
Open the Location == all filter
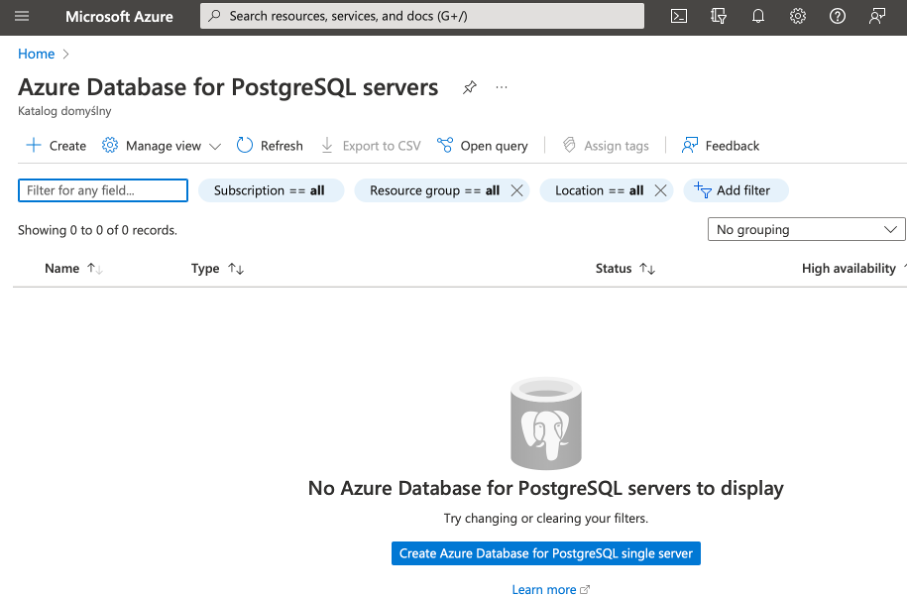599,191
